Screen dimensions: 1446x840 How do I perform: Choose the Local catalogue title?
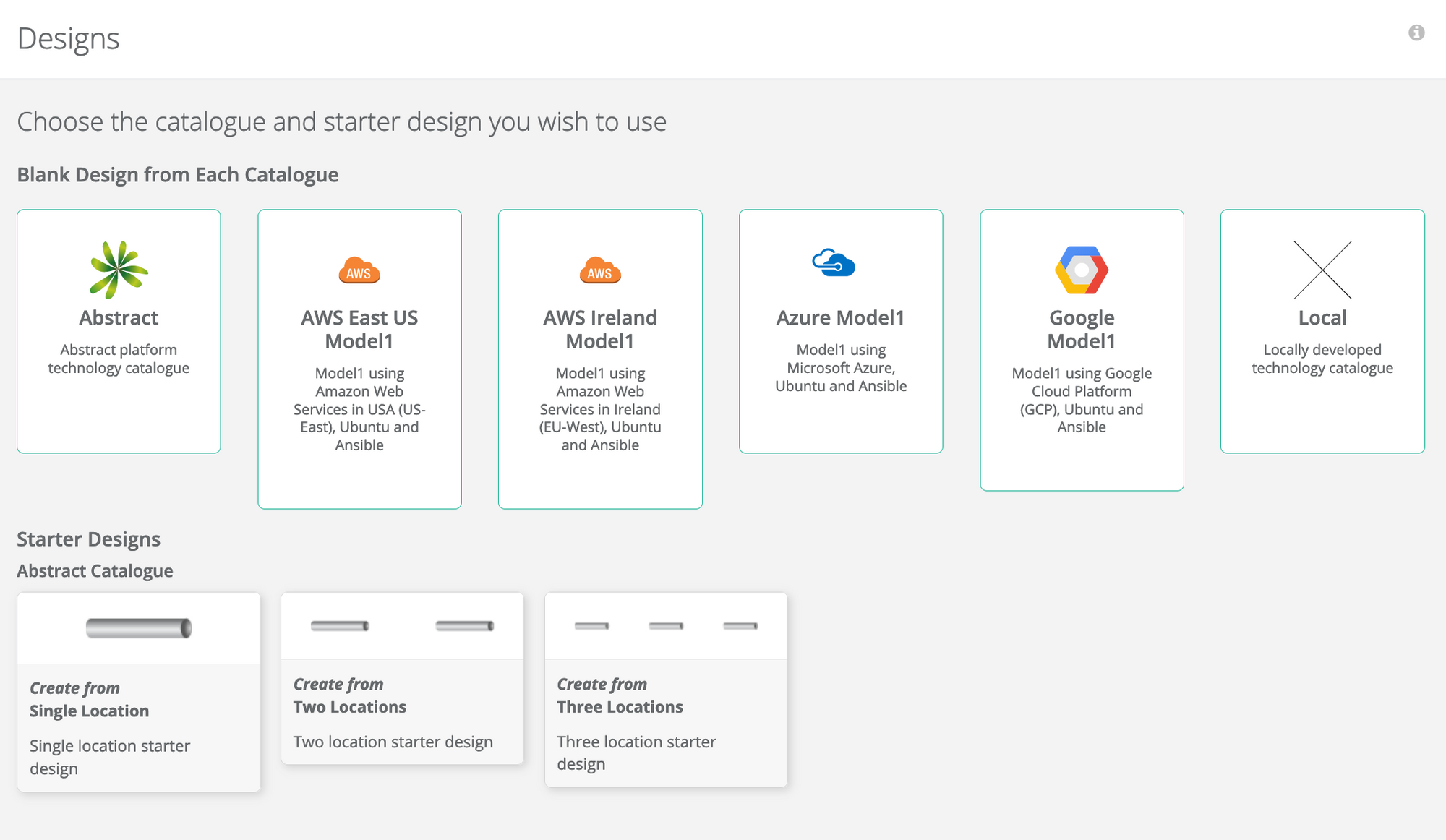point(1322,318)
